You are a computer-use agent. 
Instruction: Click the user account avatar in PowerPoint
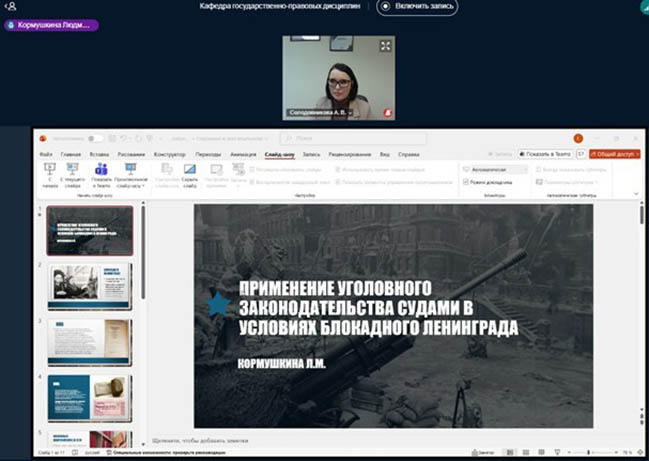[x=577, y=138]
